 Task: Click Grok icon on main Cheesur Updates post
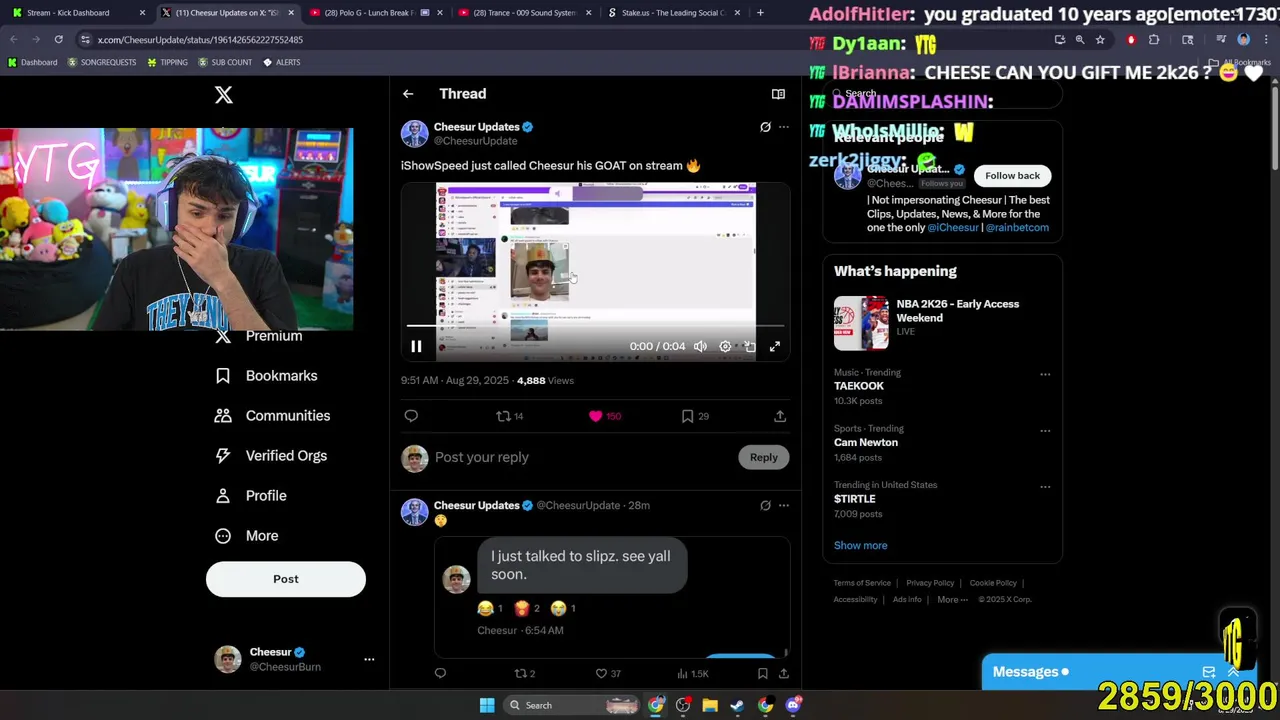click(765, 127)
